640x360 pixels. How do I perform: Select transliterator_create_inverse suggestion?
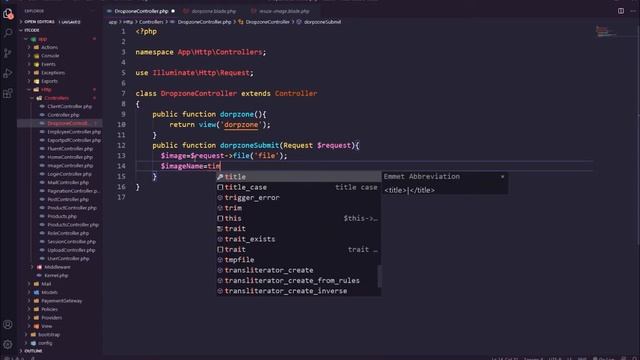click(x=298, y=291)
